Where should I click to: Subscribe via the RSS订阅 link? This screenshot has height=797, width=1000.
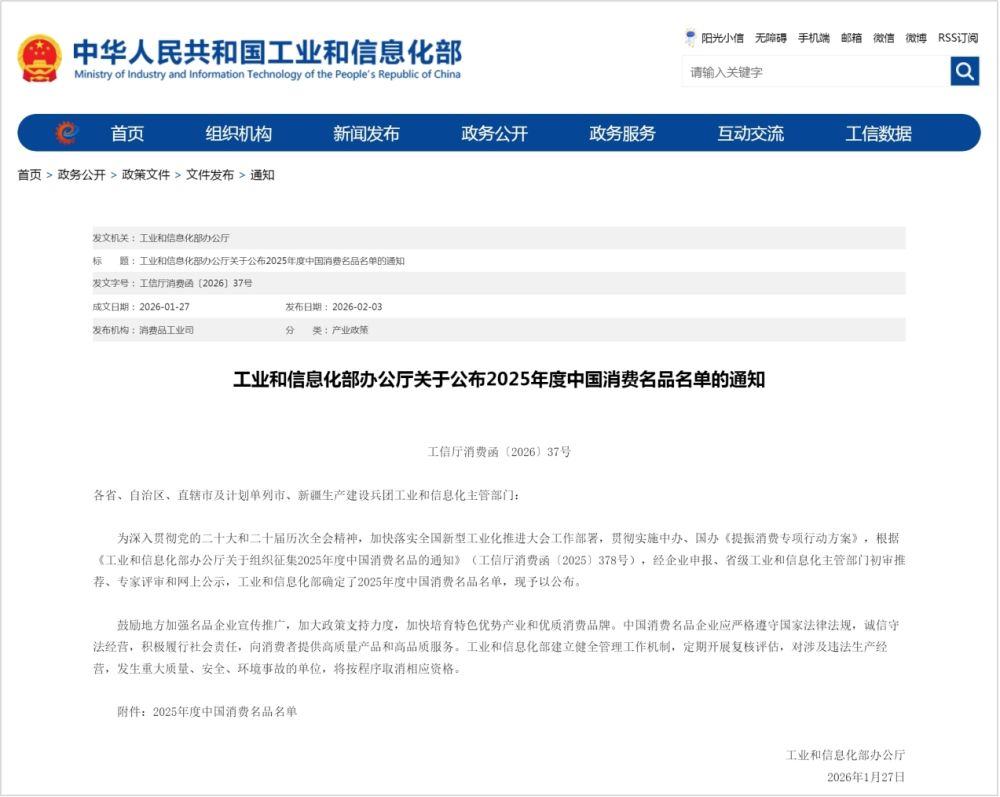(x=957, y=38)
